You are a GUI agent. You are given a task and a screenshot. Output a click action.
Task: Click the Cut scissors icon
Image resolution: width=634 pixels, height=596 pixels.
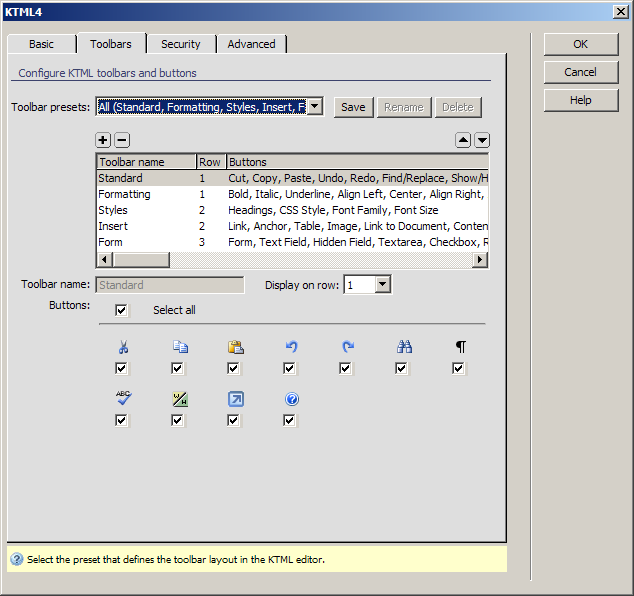coord(123,347)
